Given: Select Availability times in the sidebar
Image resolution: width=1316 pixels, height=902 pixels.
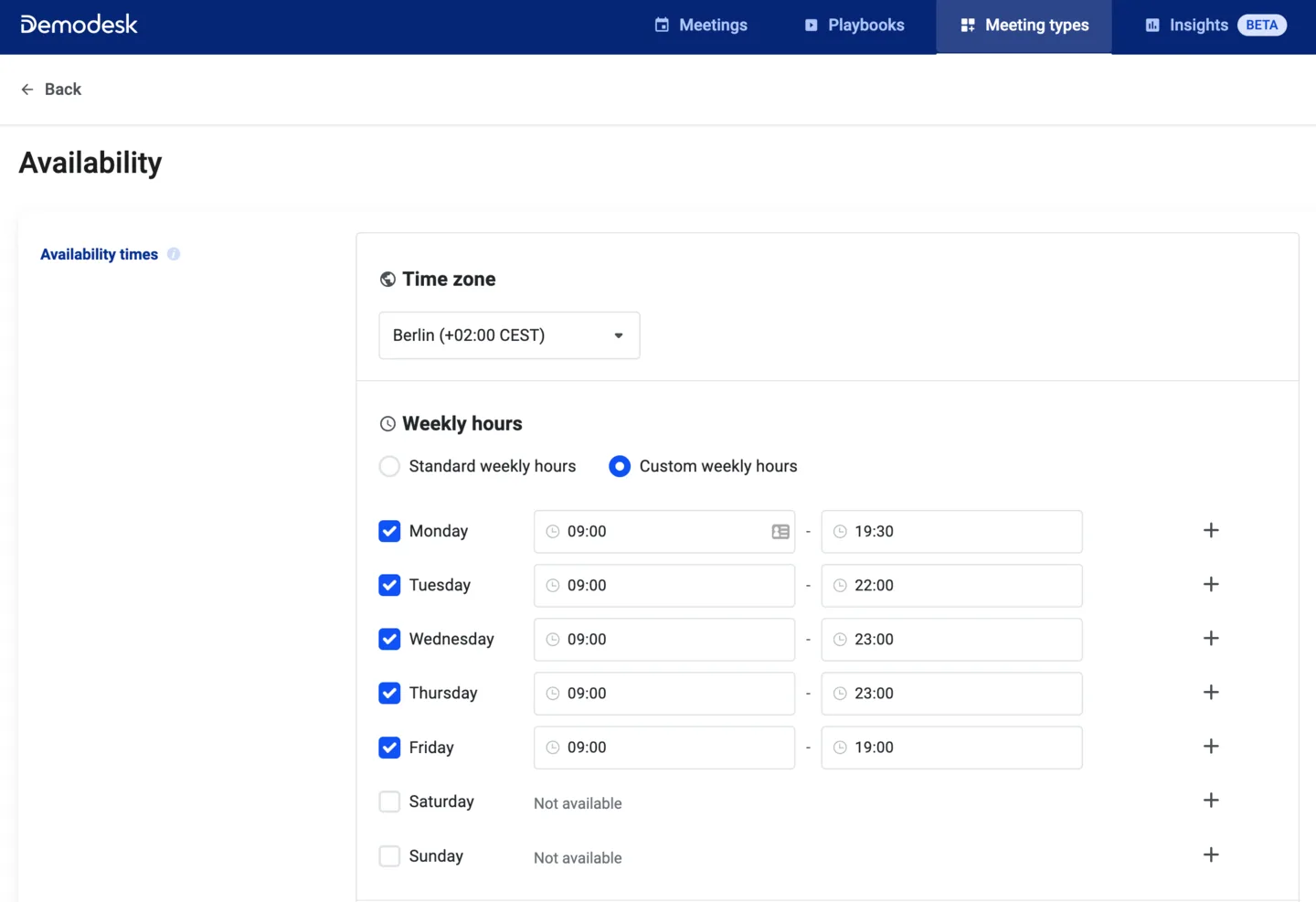Looking at the screenshot, I should point(99,255).
